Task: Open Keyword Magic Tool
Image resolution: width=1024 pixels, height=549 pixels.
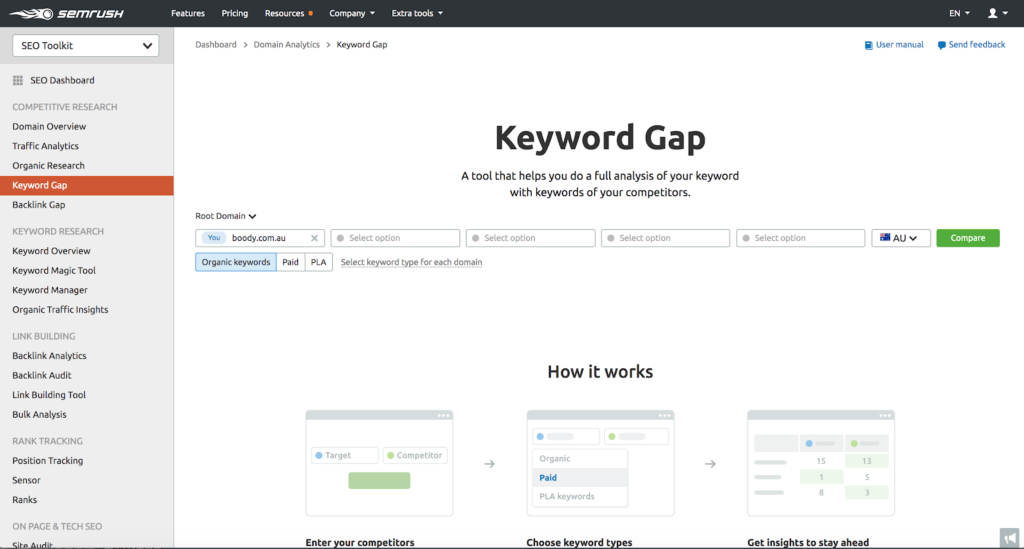Action: point(54,270)
